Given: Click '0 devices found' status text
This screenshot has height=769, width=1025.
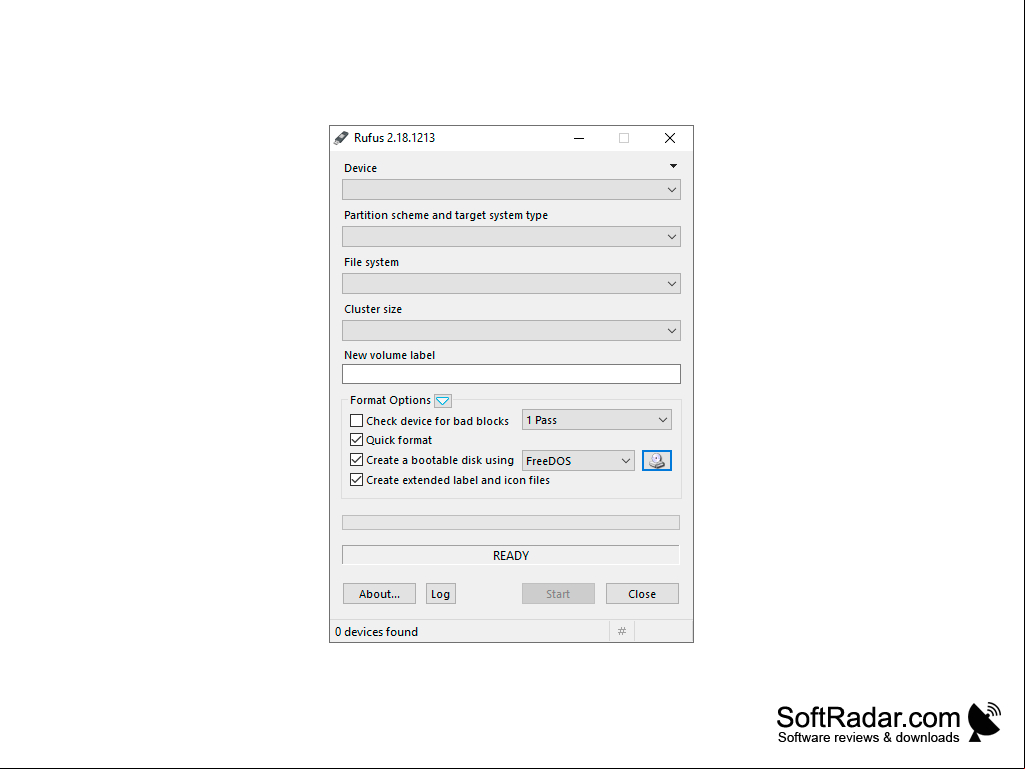Looking at the screenshot, I should [x=377, y=632].
